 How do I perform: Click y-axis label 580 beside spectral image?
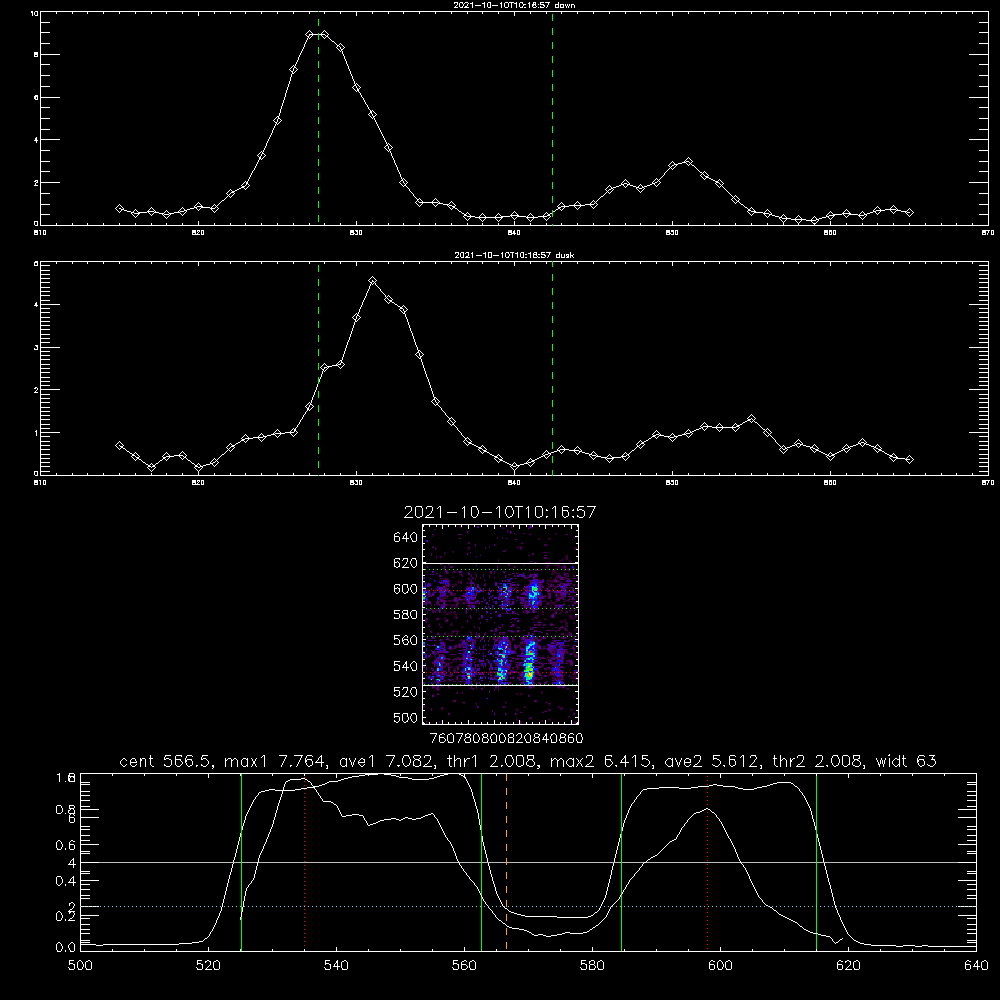point(406,615)
